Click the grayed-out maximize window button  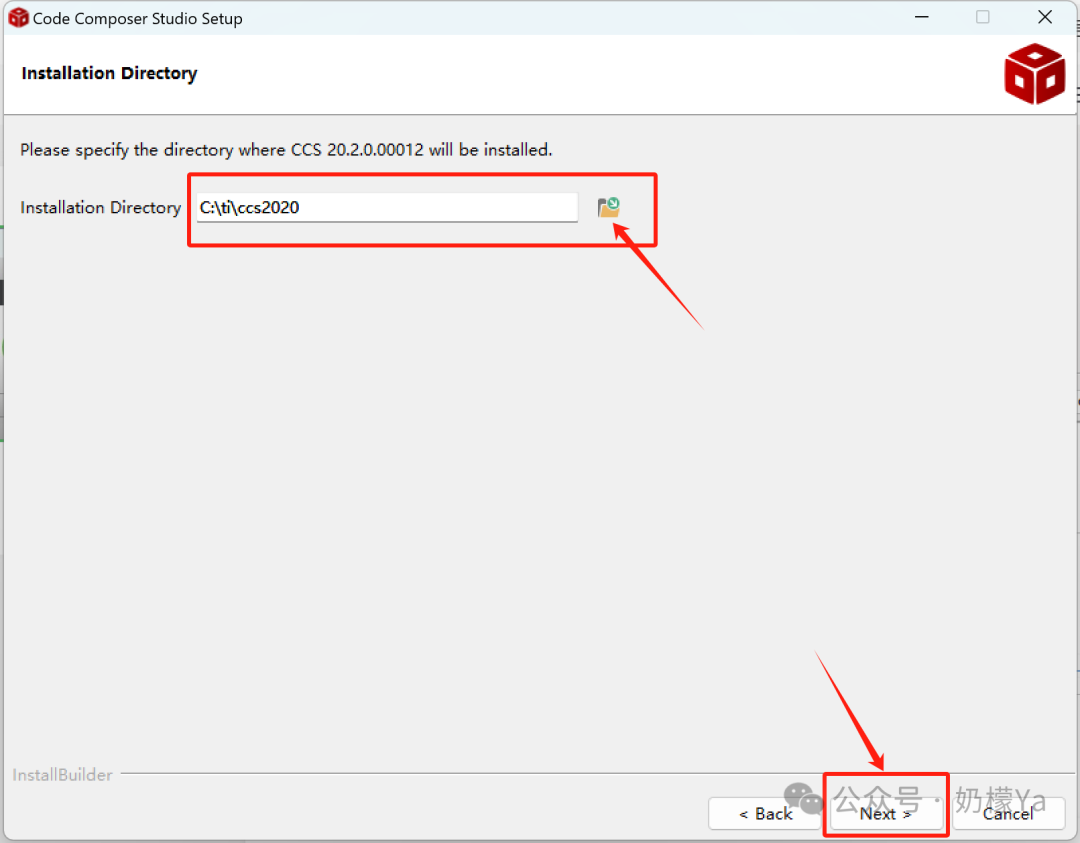[983, 17]
